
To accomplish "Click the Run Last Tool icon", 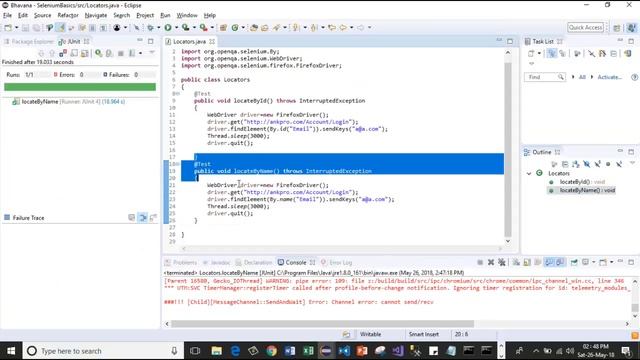I will [203, 27].
